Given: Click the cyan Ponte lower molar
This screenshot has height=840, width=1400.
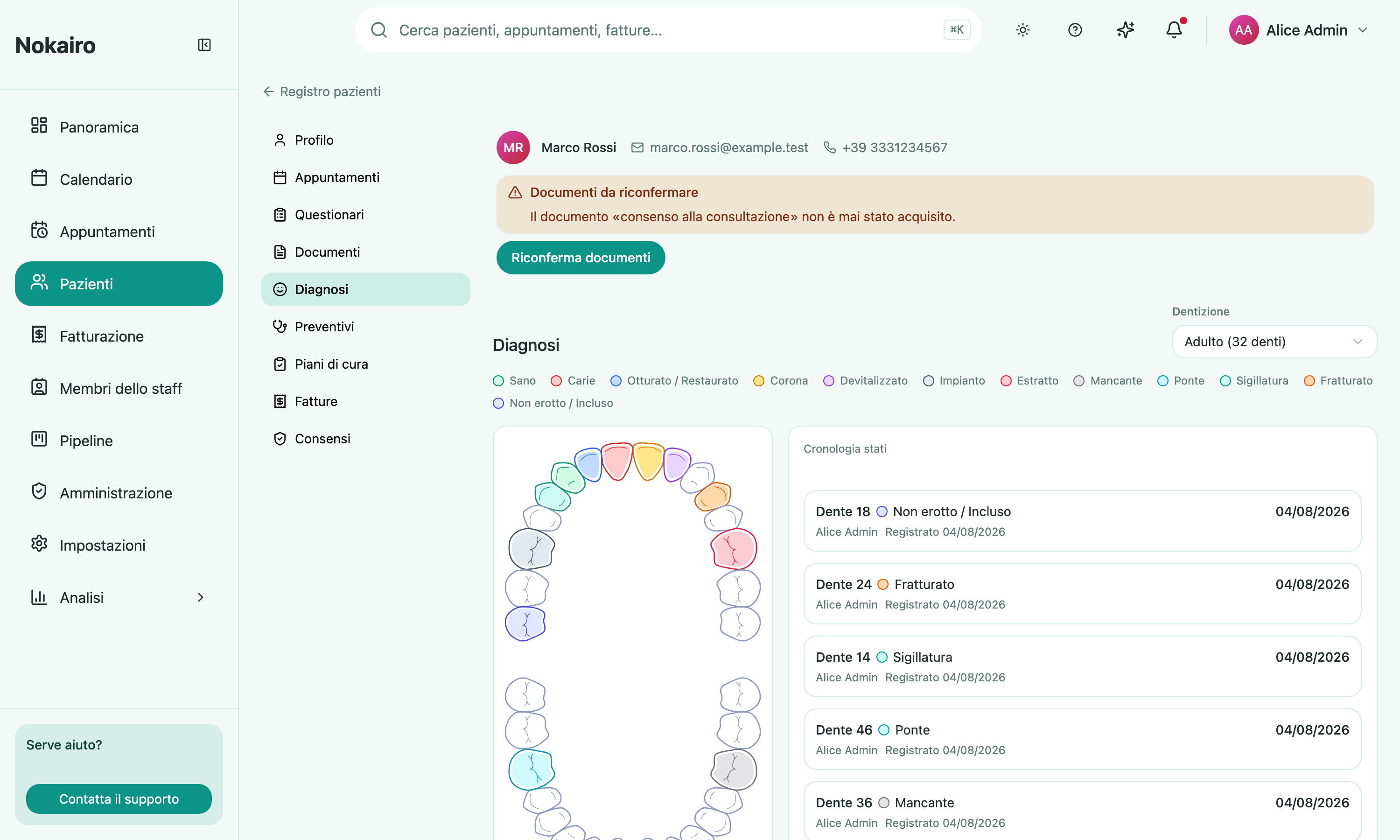Looking at the screenshot, I should [x=532, y=769].
